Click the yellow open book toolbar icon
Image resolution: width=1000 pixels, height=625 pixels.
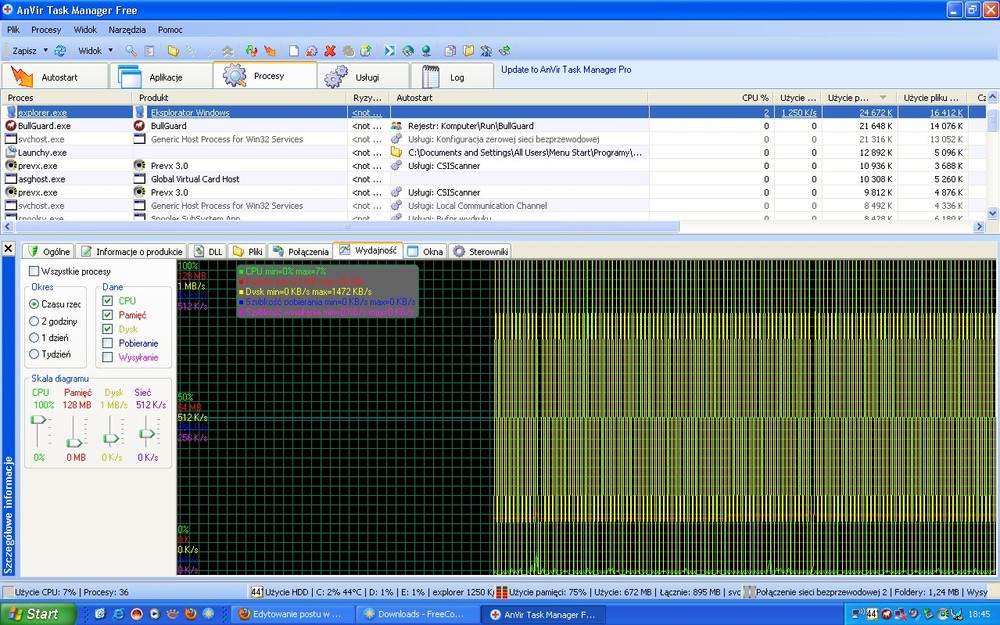468,50
